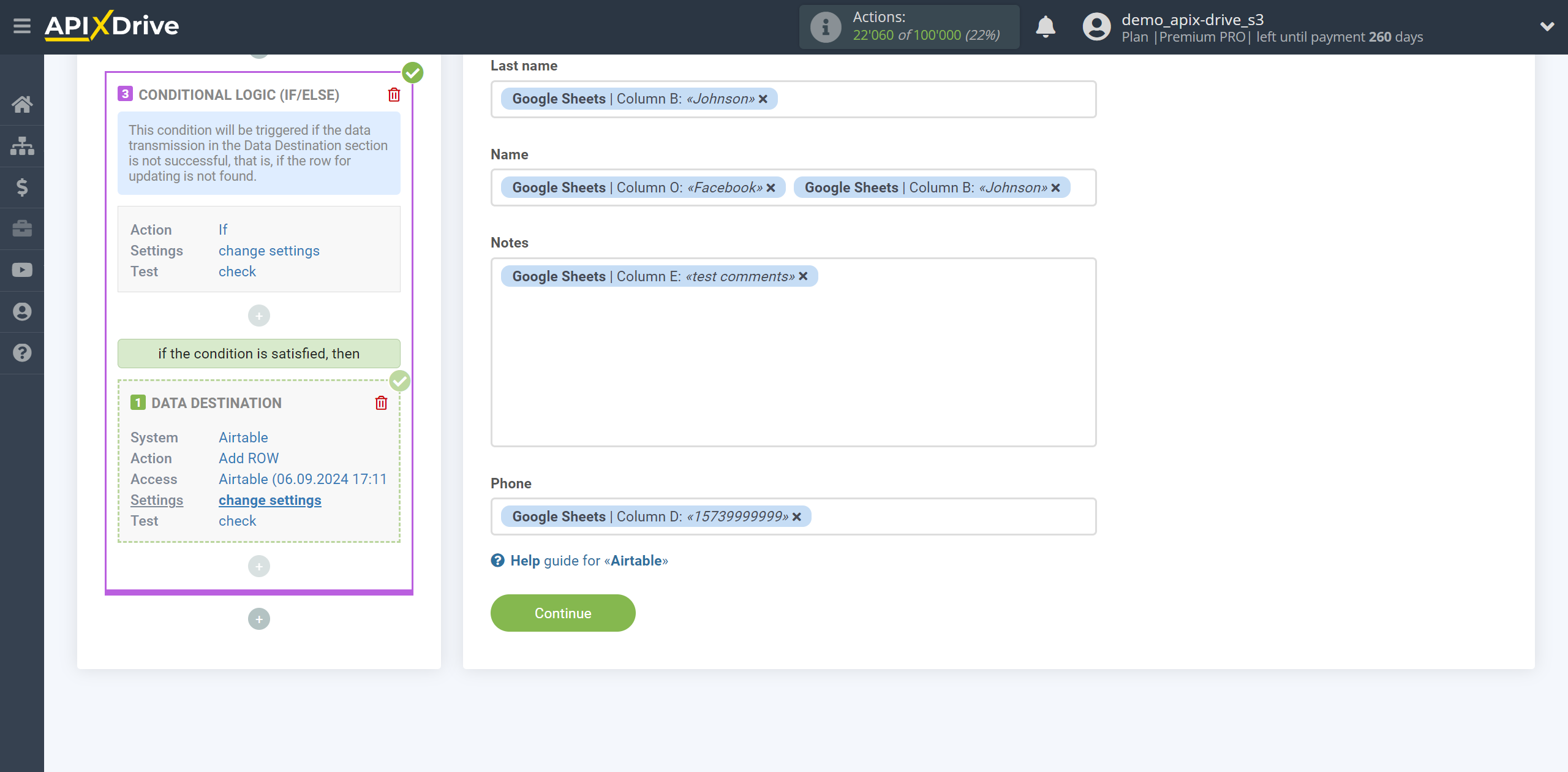The image size is (1568, 772).
Task: Remove Google Sheets Column E test comments tag from Notes
Action: click(805, 277)
